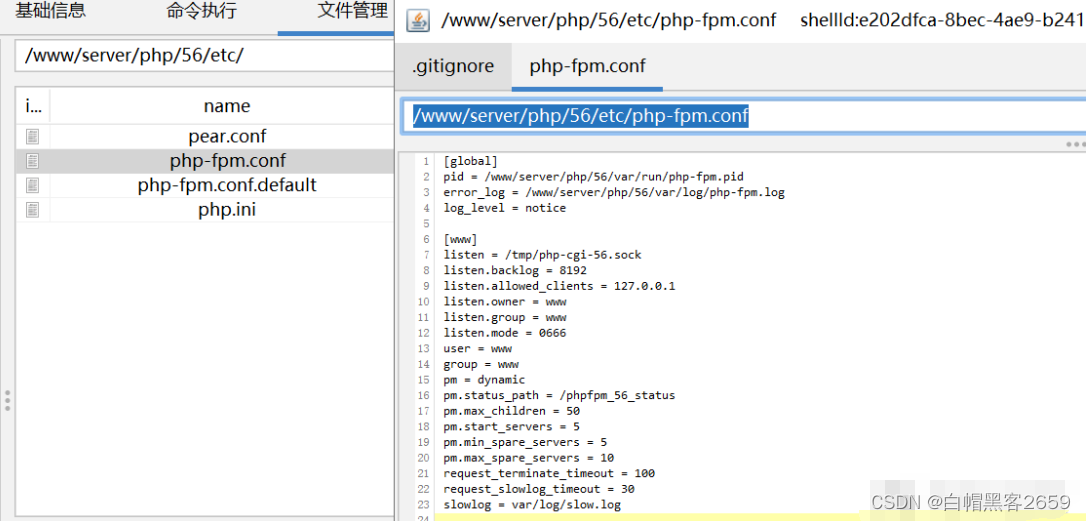Click the name column header
The image size is (1086, 521).
click(x=226, y=106)
